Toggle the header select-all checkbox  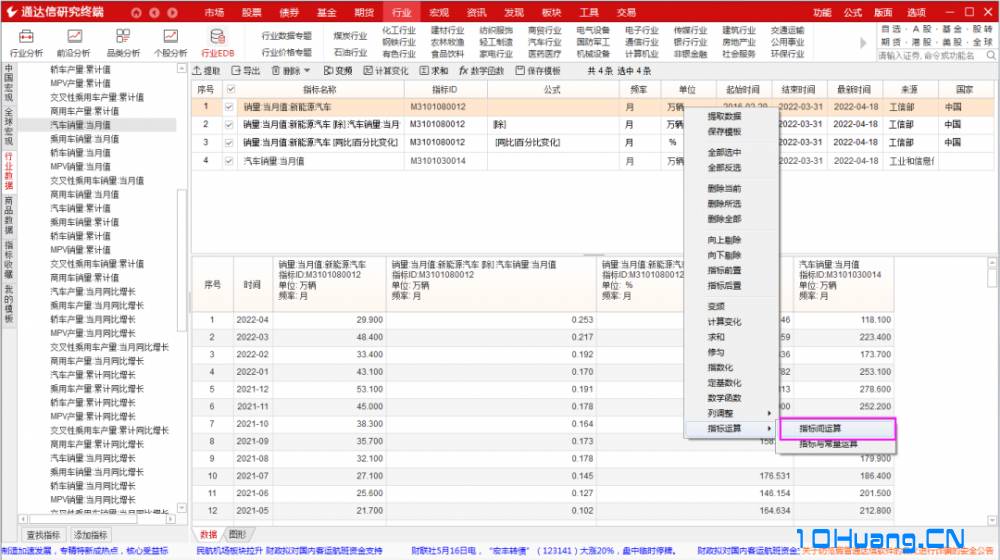(x=231, y=89)
